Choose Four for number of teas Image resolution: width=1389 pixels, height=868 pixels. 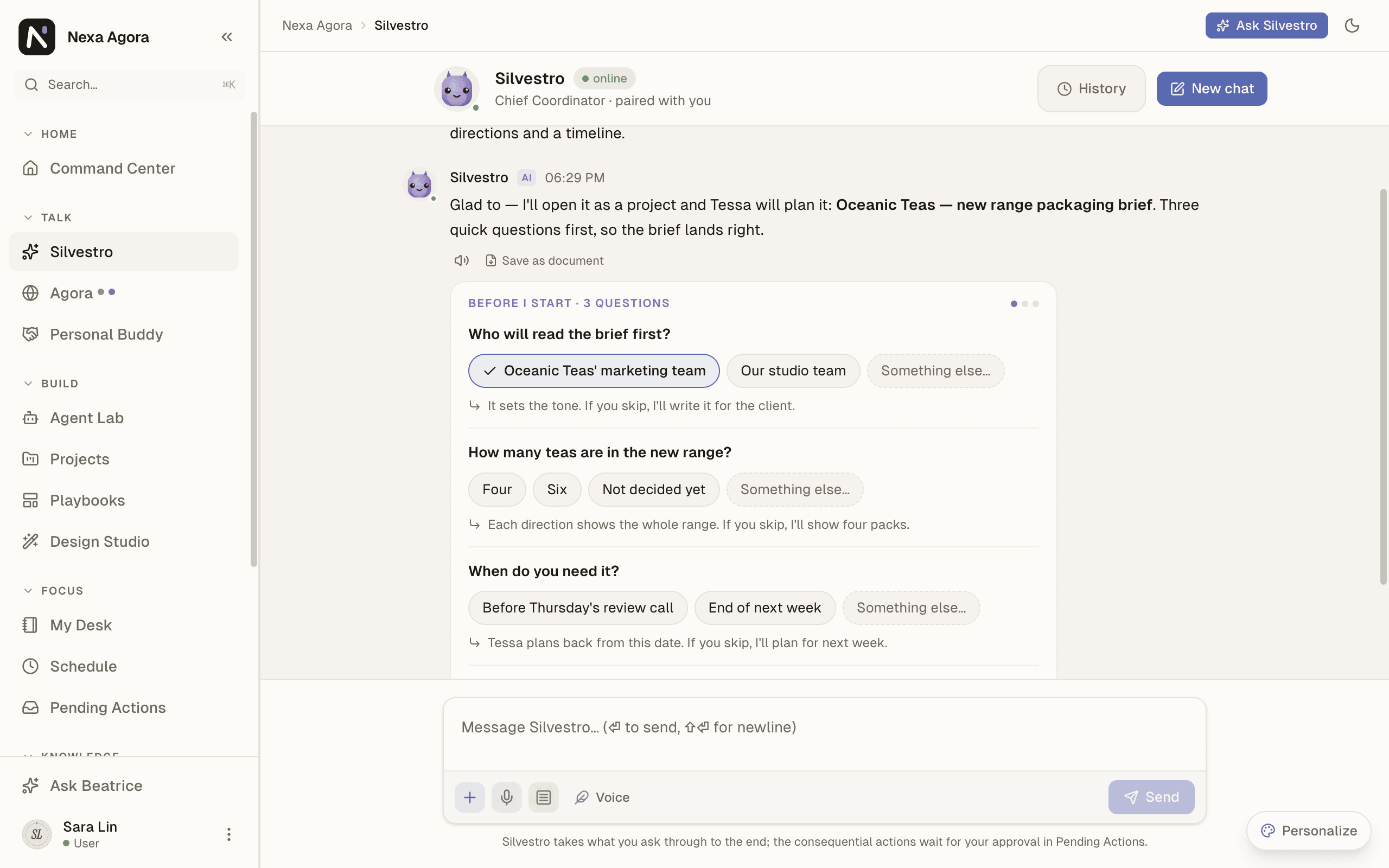click(496, 490)
